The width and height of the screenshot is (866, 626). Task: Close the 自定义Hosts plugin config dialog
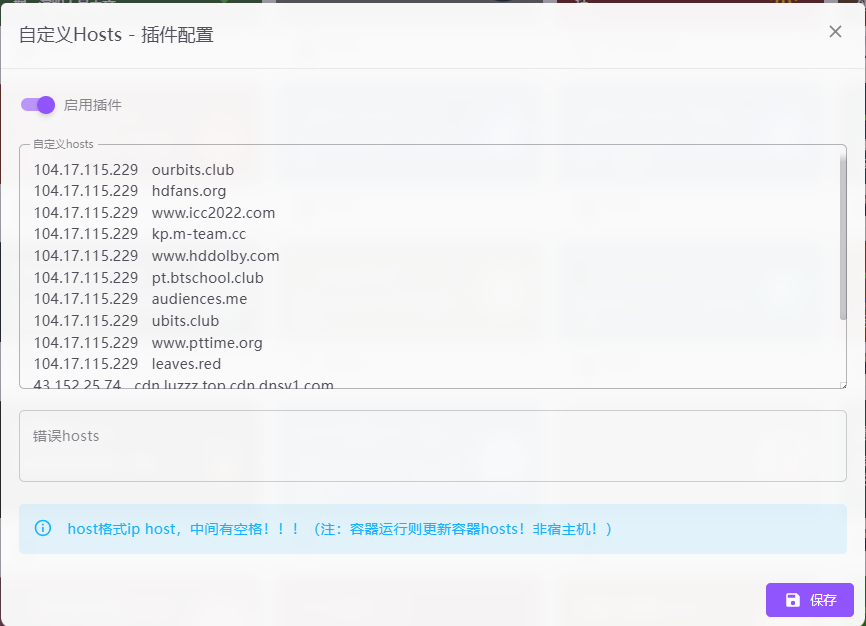pos(835,32)
